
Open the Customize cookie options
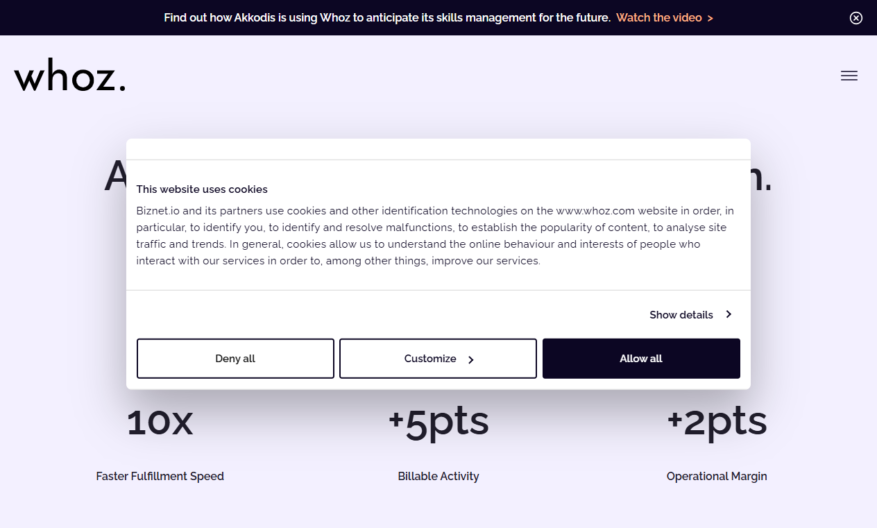coord(438,359)
